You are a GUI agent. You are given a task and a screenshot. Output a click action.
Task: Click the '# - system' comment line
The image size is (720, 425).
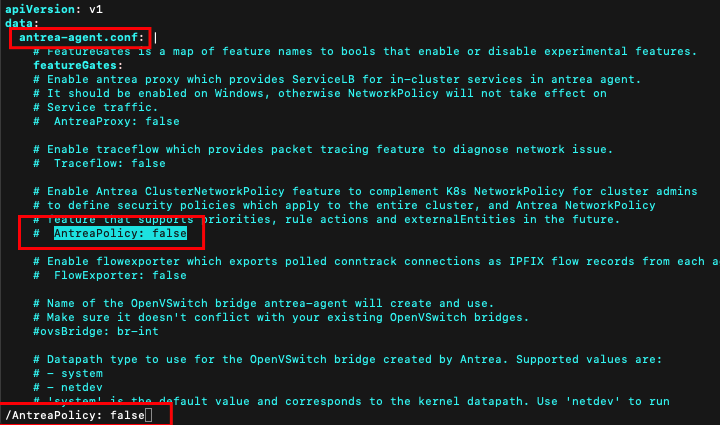click(x=68, y=374)
